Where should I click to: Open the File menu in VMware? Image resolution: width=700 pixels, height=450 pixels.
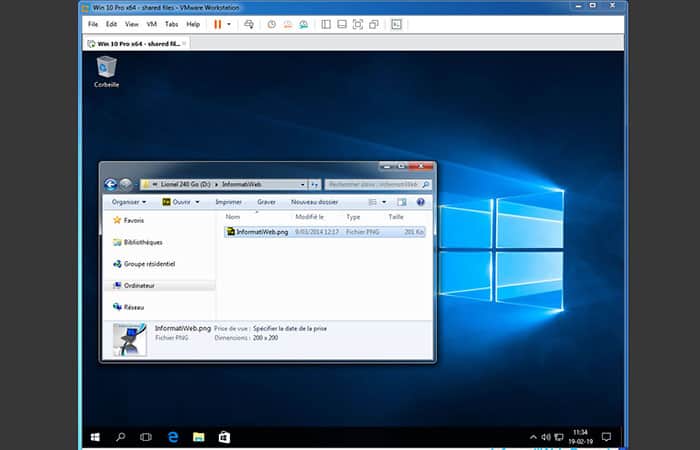tap(93, 25)
